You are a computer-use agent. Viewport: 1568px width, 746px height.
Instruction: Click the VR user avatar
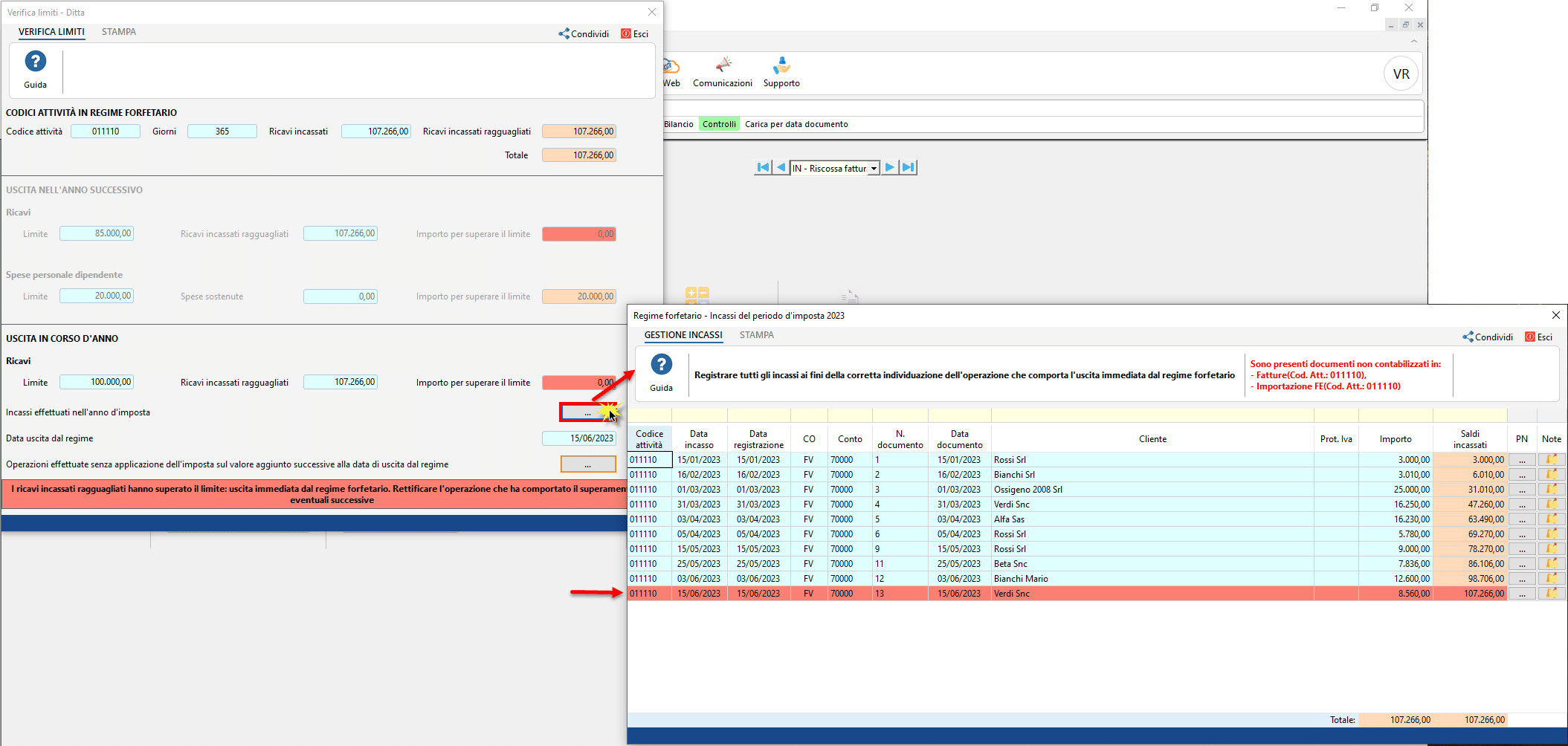tap(1401, 74)
